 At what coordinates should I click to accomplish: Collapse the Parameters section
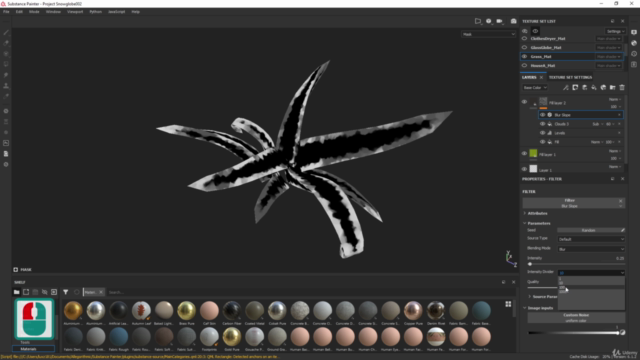[525, 223]
